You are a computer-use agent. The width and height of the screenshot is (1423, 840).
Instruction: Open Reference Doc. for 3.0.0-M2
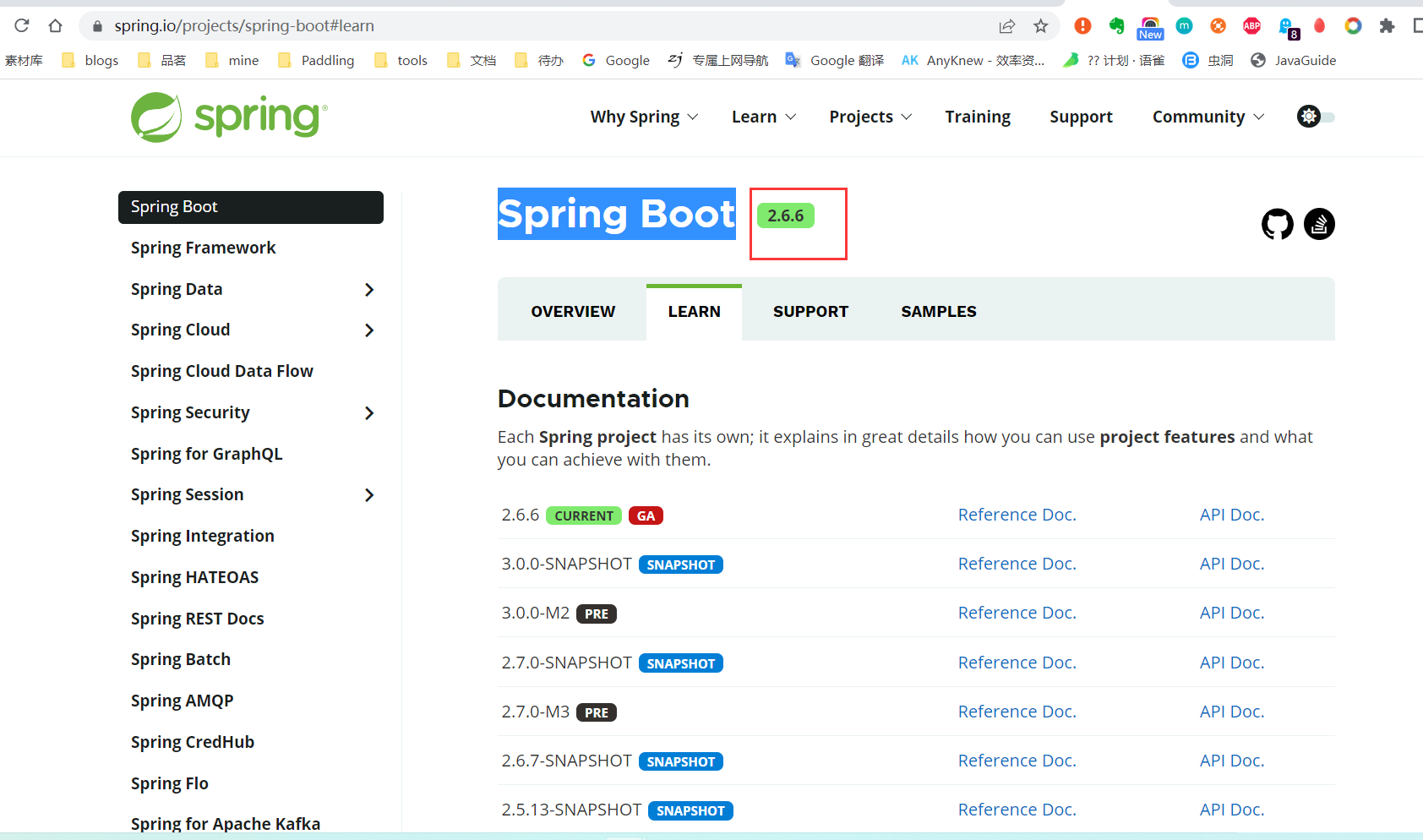[1017, 613]
